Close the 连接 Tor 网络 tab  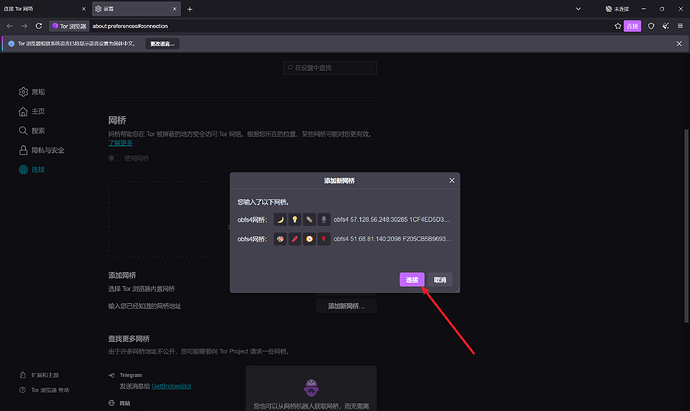pos(84,9)
